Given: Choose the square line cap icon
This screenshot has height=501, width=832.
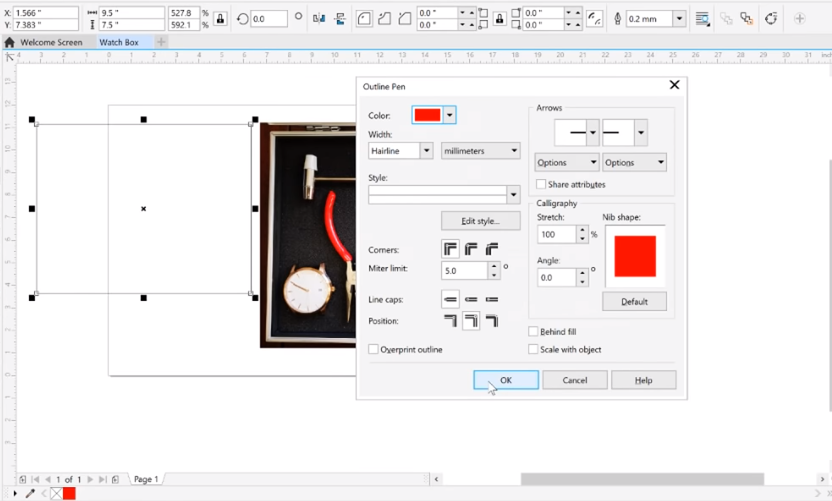Looking at the screenshot, I should [x=450, y=299].
